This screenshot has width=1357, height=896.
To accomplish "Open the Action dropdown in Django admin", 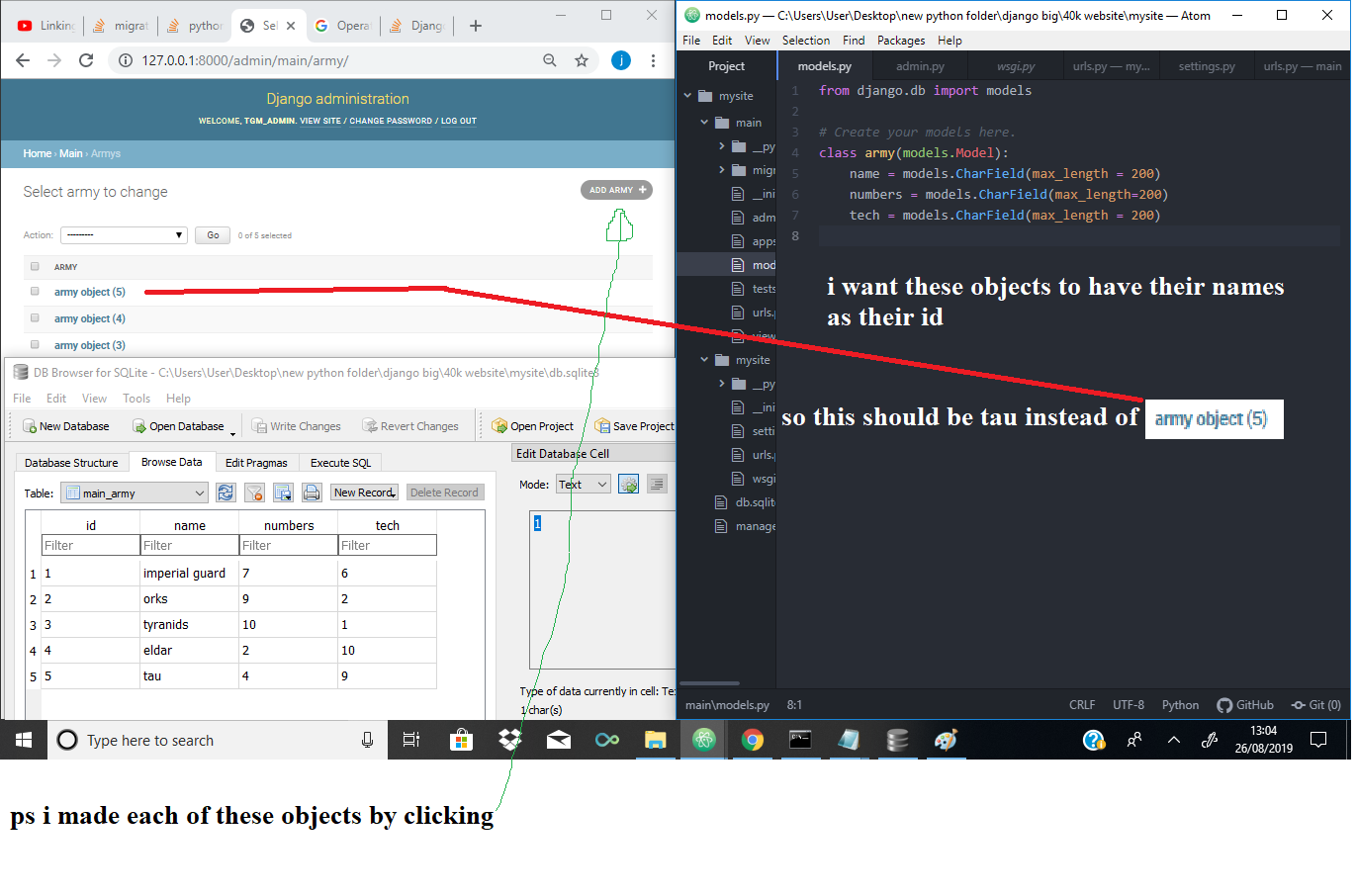I will pyautogui.click(x=123, y=234).
